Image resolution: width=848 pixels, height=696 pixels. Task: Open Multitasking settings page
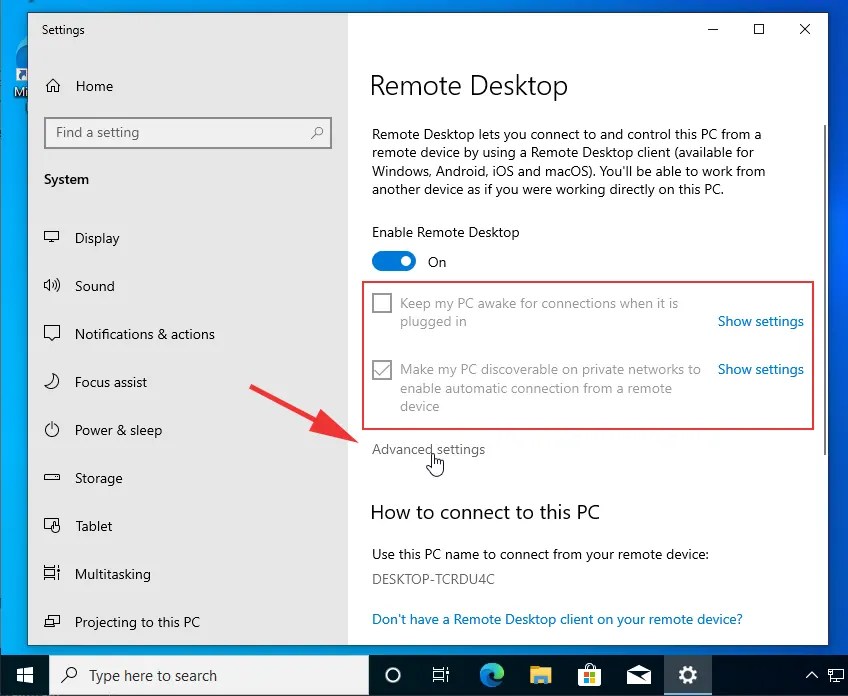point(112,574)
